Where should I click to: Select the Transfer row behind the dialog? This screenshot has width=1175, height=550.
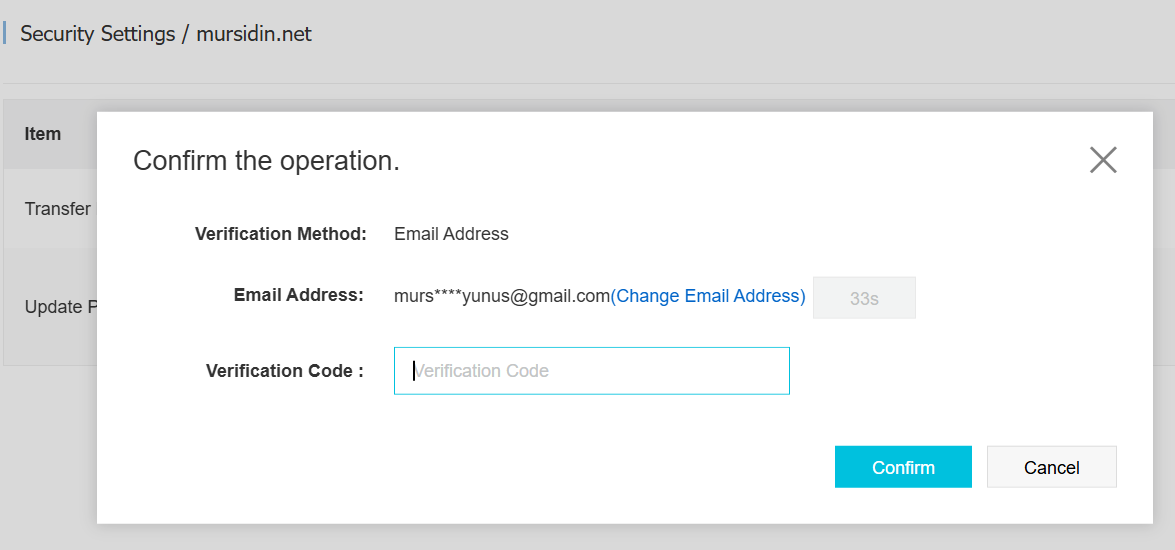(x=57, y=209)
